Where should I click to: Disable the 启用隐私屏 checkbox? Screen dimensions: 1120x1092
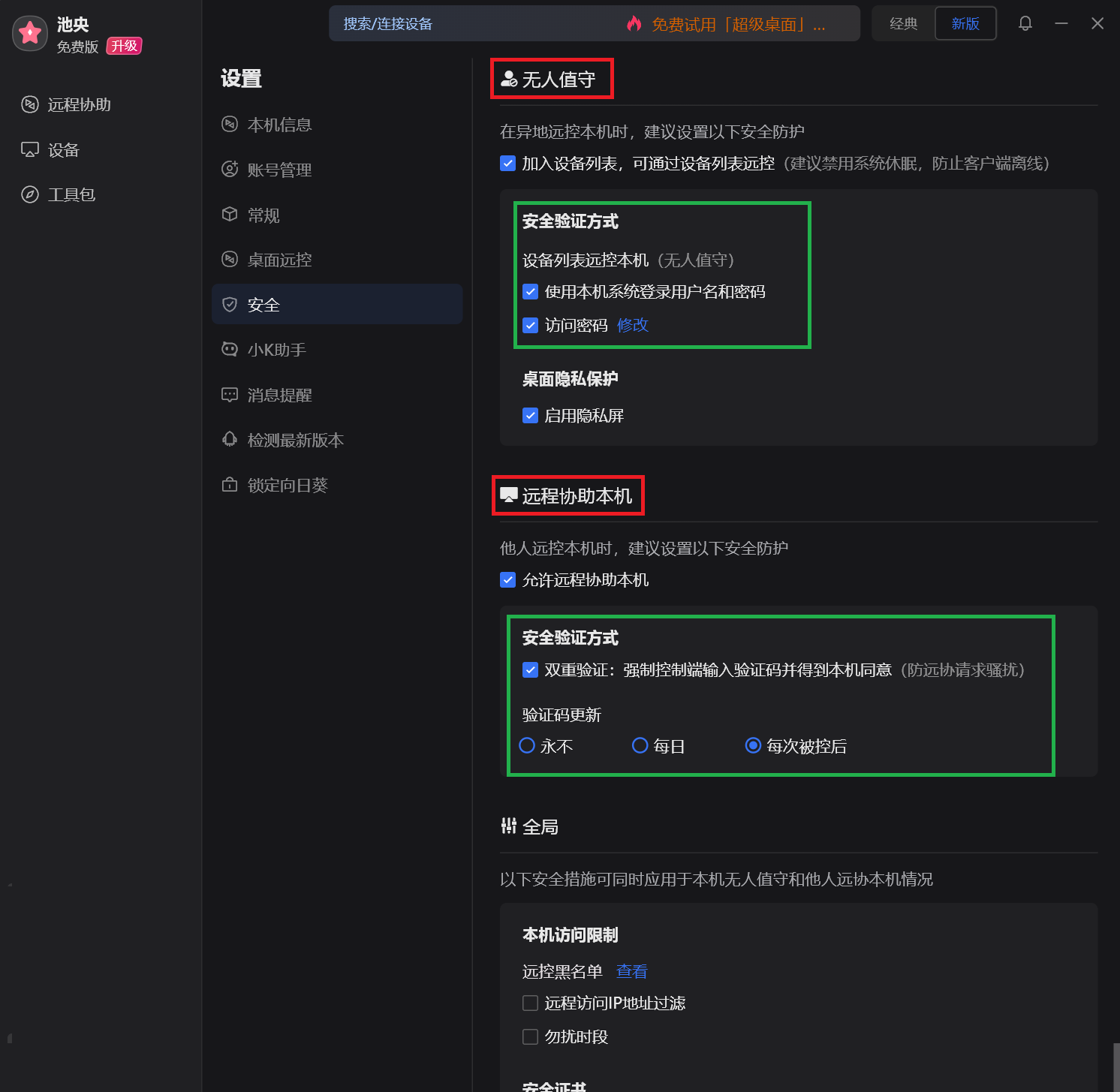pyautogui.click(x=531, y=415)
